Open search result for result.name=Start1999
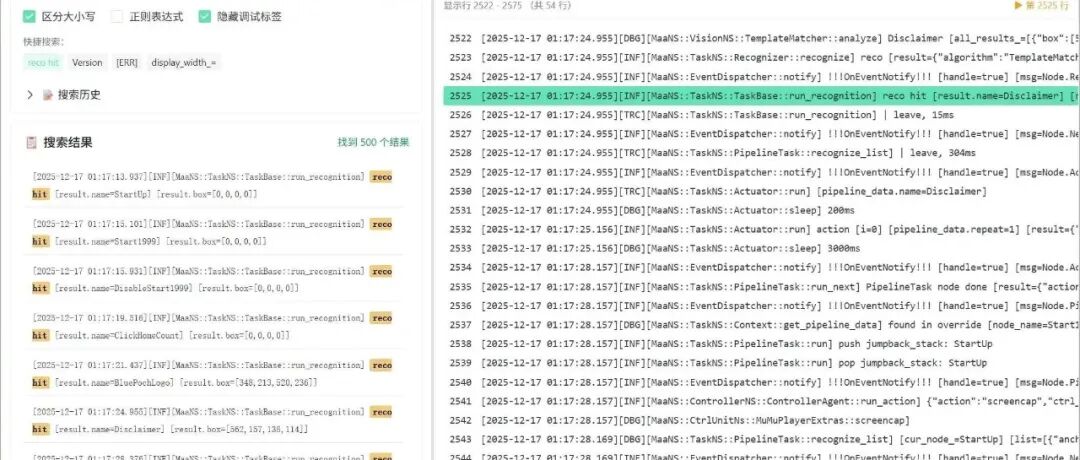The height and width of the screenshot is (460, 1080). (214, 233)
